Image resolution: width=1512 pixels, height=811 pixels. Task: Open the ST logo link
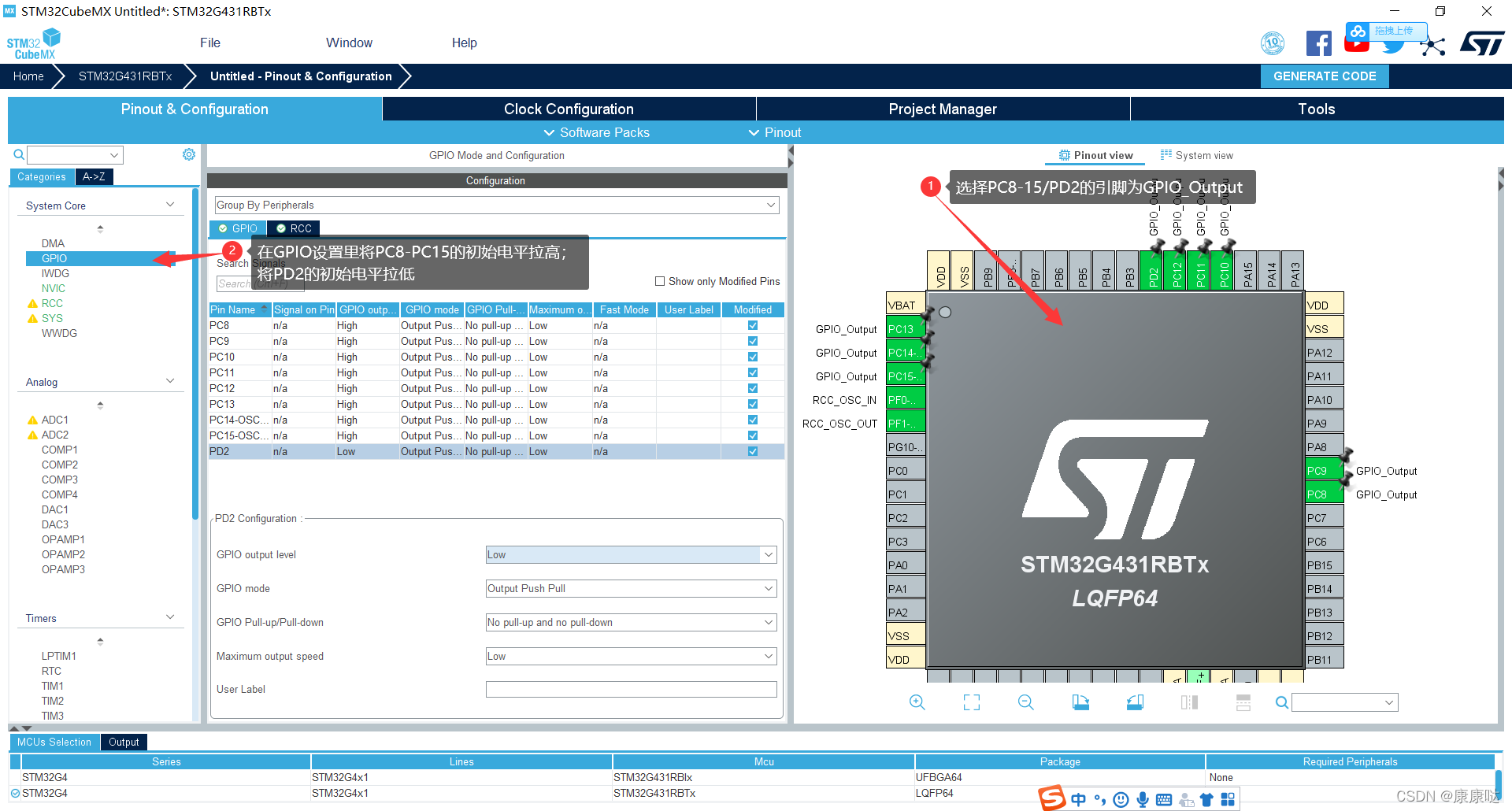click(x=1482, y=43)
